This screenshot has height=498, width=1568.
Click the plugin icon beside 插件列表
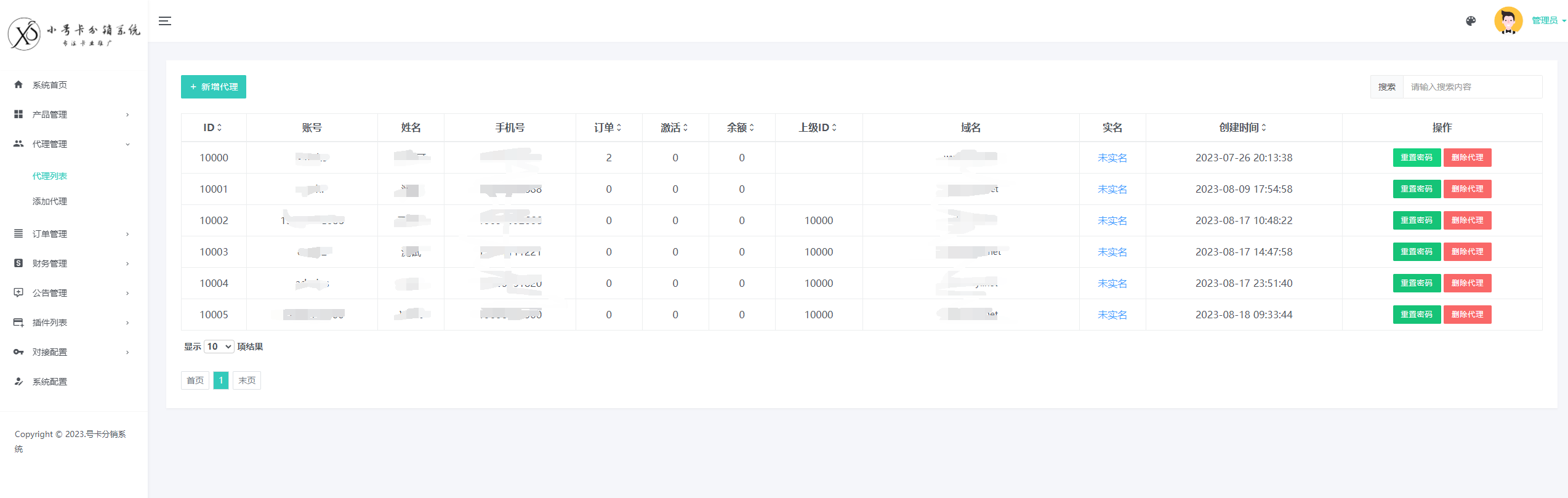tap(18, 323)
